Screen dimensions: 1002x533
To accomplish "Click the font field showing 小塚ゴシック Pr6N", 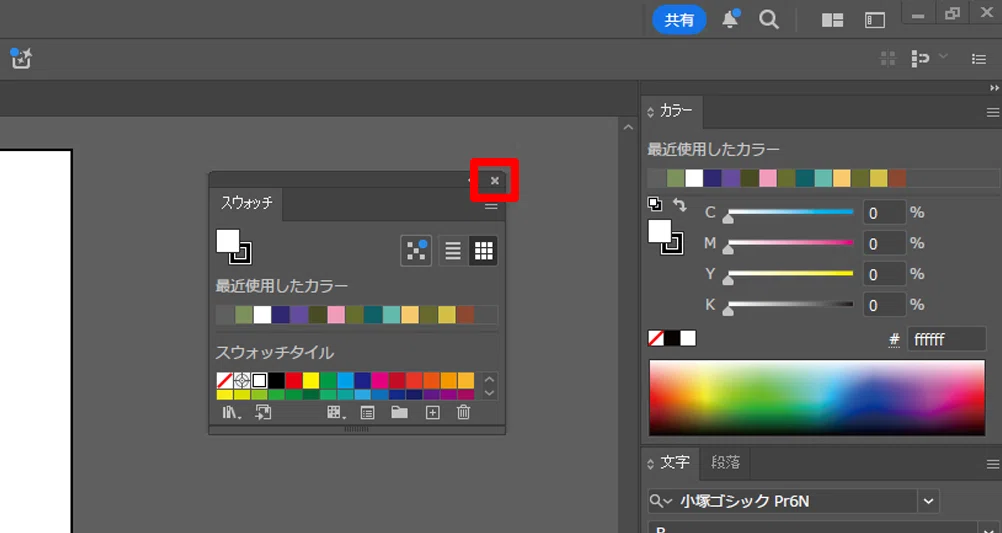I will (x=782, y=501).
